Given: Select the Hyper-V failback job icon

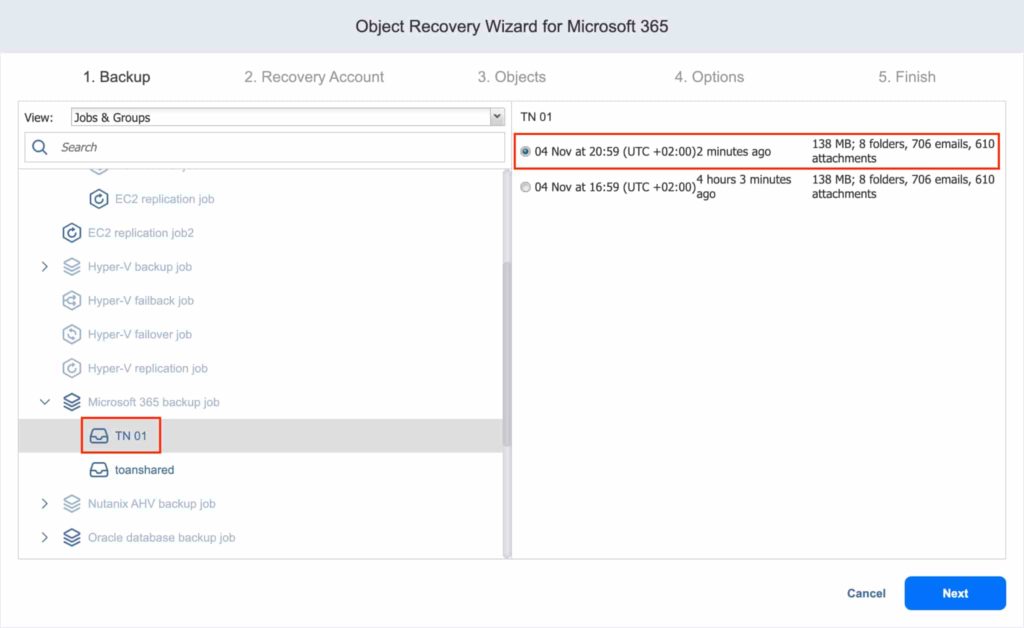Looking at the screenshot, I should [x=71, y=300].
